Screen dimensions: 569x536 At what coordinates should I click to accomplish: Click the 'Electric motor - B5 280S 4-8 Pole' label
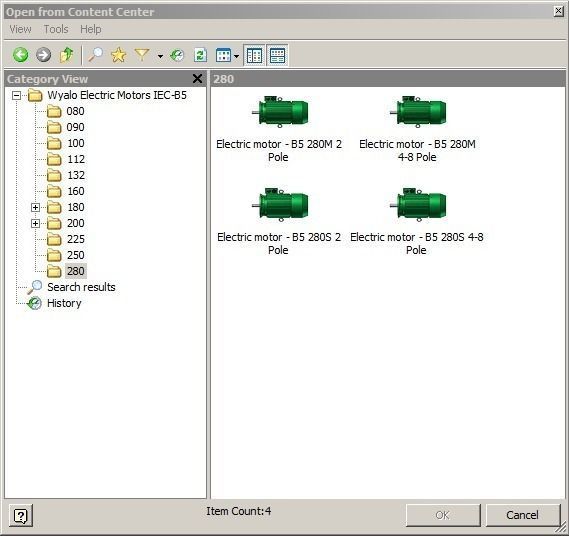click(417, 243)
